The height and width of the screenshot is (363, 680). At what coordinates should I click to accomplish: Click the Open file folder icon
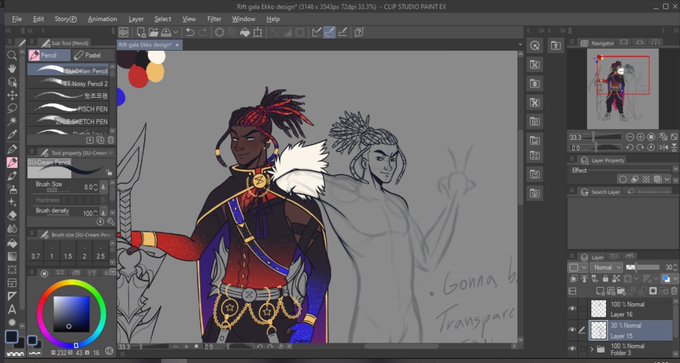[154, 32]
